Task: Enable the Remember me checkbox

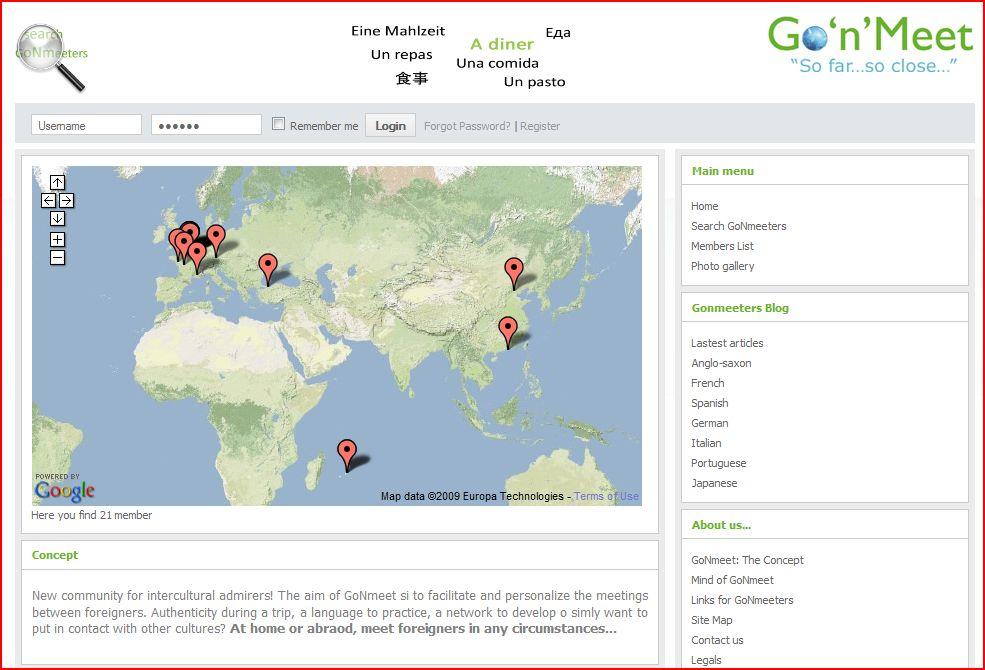Action: 278,124
